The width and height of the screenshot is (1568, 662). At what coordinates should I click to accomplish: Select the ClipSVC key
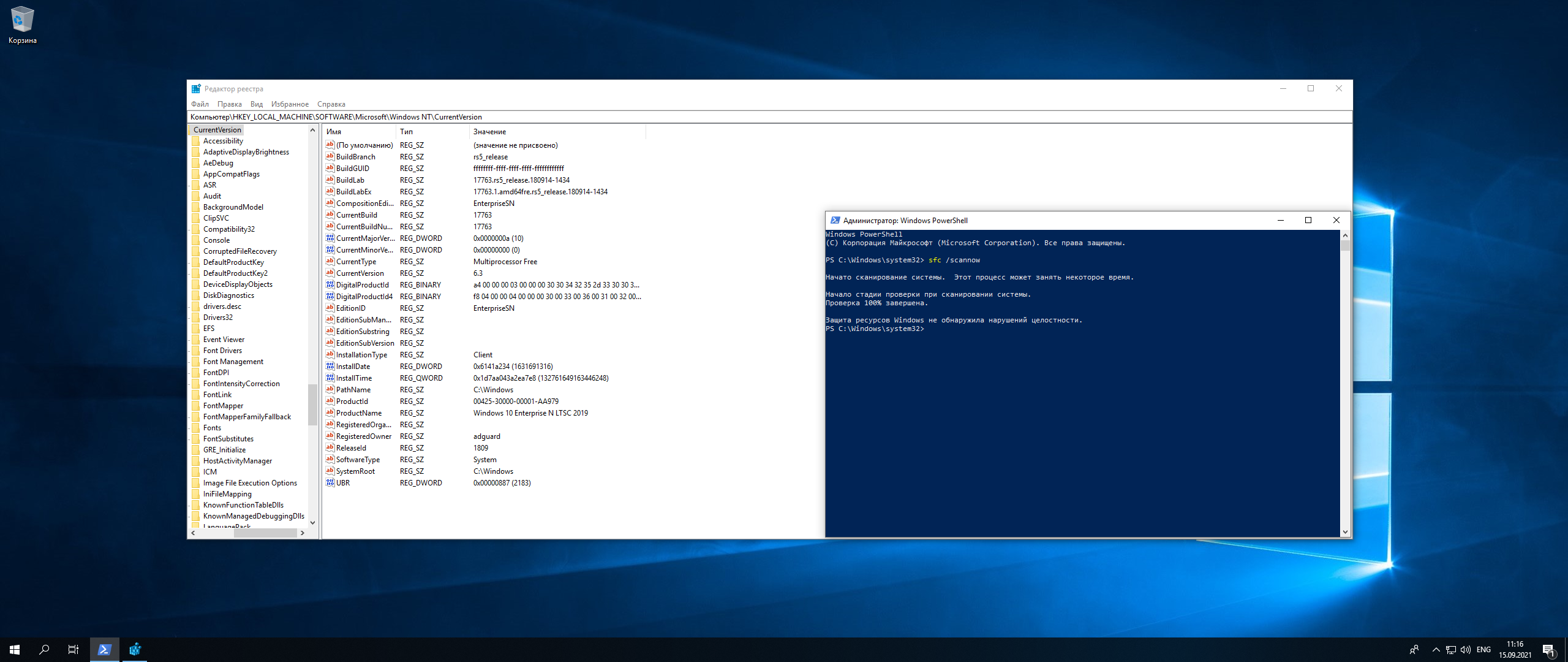tap(216, 218)
